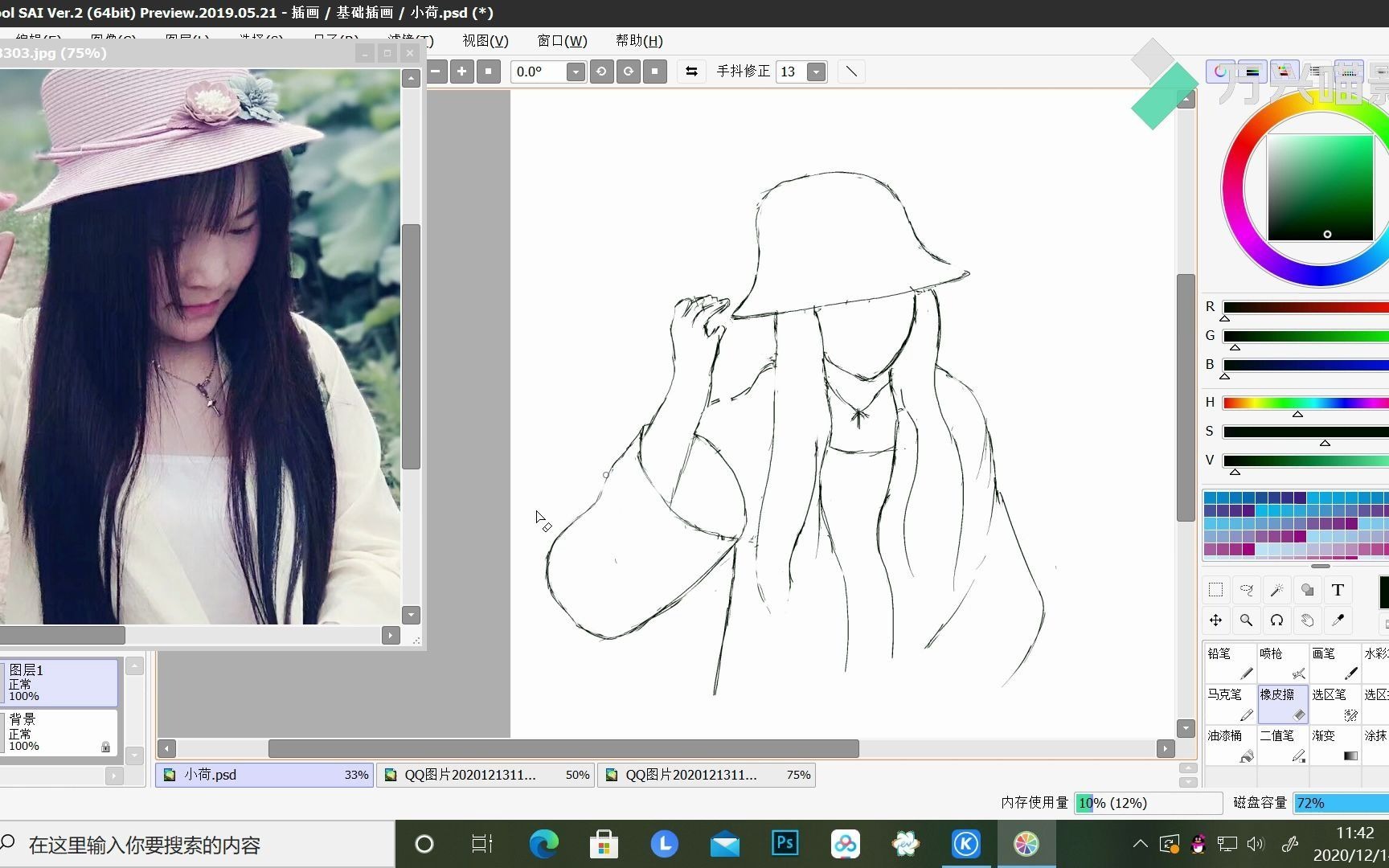Viewport: 1389px width, 868px height.
Task: Open Task View on the taskbar
Action: 481,844
